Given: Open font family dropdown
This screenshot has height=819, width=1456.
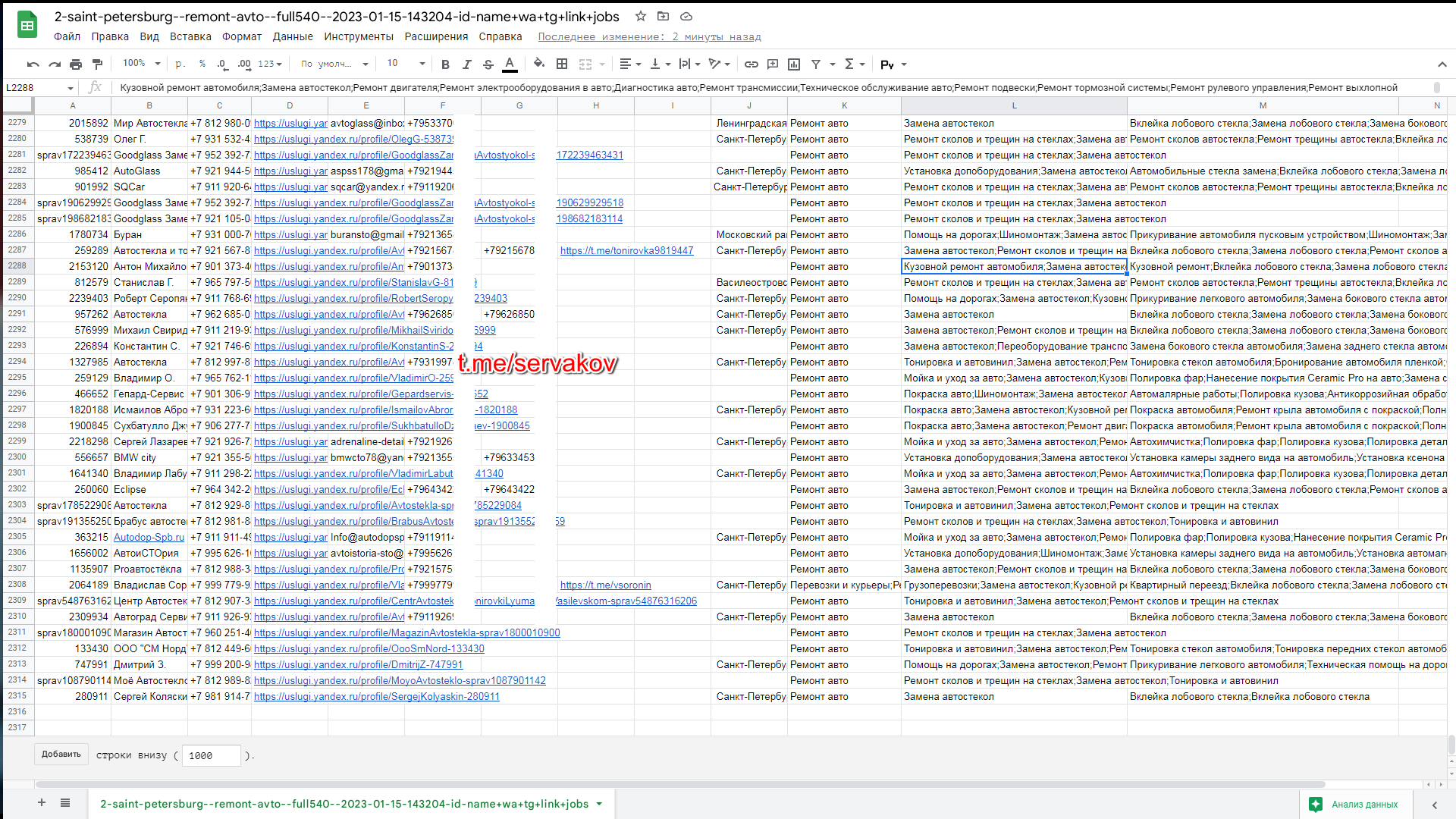Looking at the screenshot, I should (x=334, y=64).
